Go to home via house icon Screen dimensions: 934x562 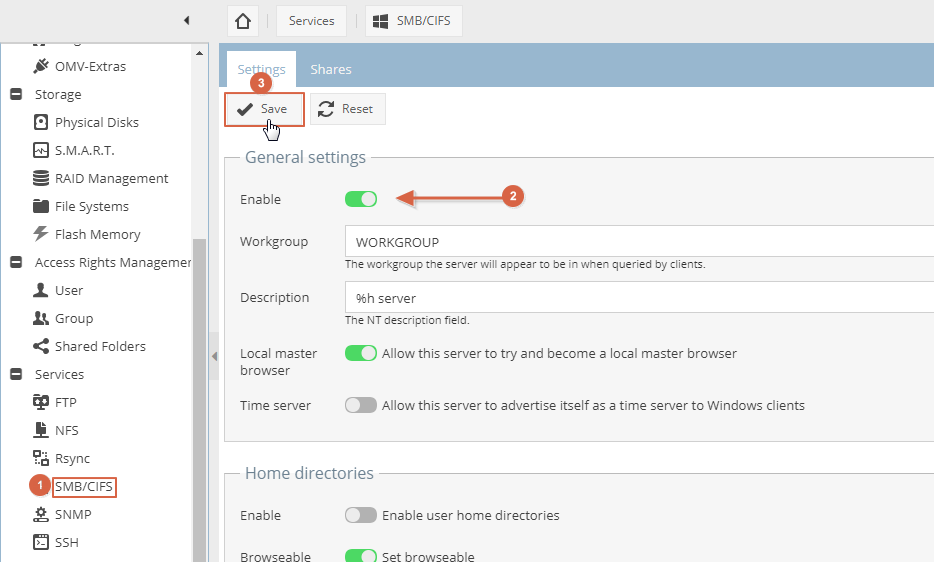point(242,21)
